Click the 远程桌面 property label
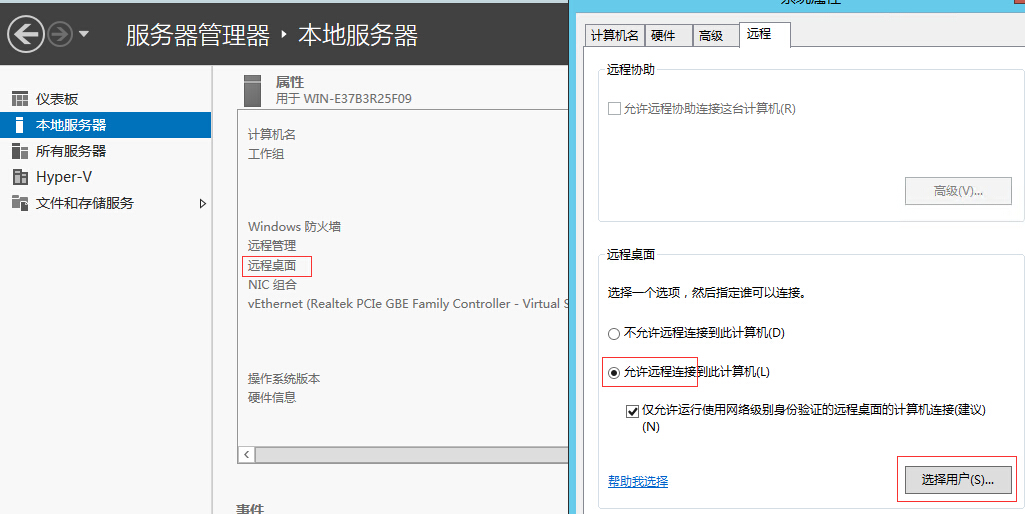The height and width of the screenshot is (514, 1025). (272, 265)
